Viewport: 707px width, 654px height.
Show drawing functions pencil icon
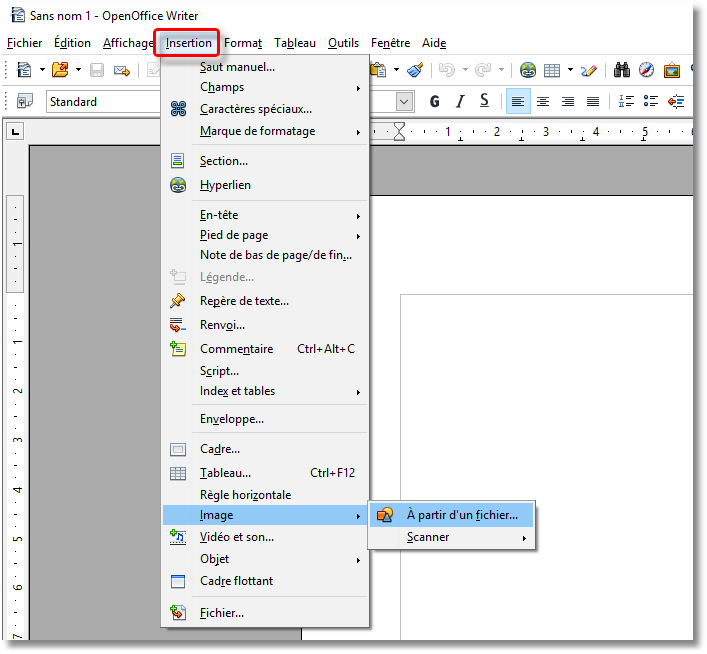point(588,70)
